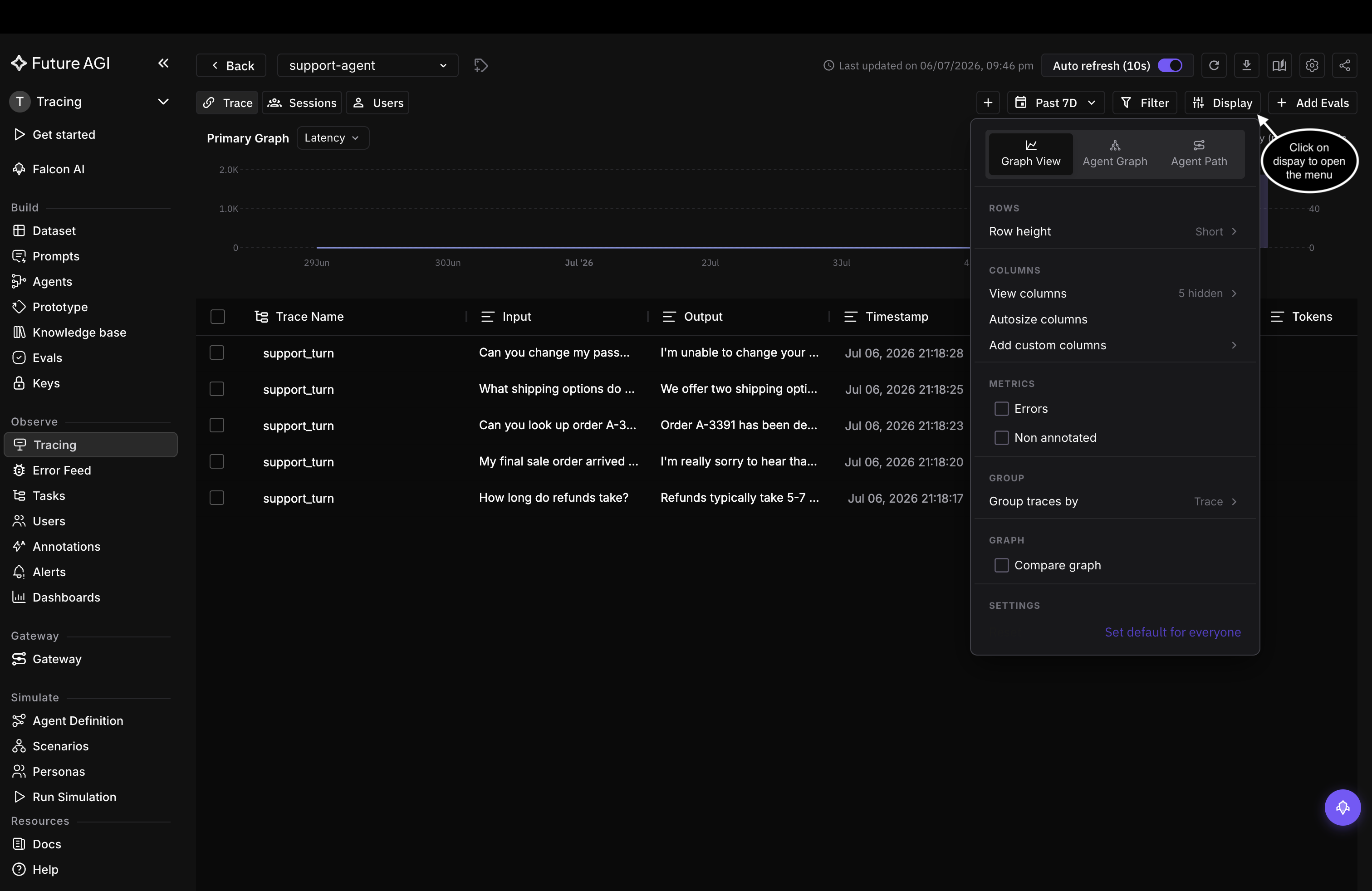Open Knowledge base in the sidebar
Screen dimensions: 1372x891
pos(79,332)
